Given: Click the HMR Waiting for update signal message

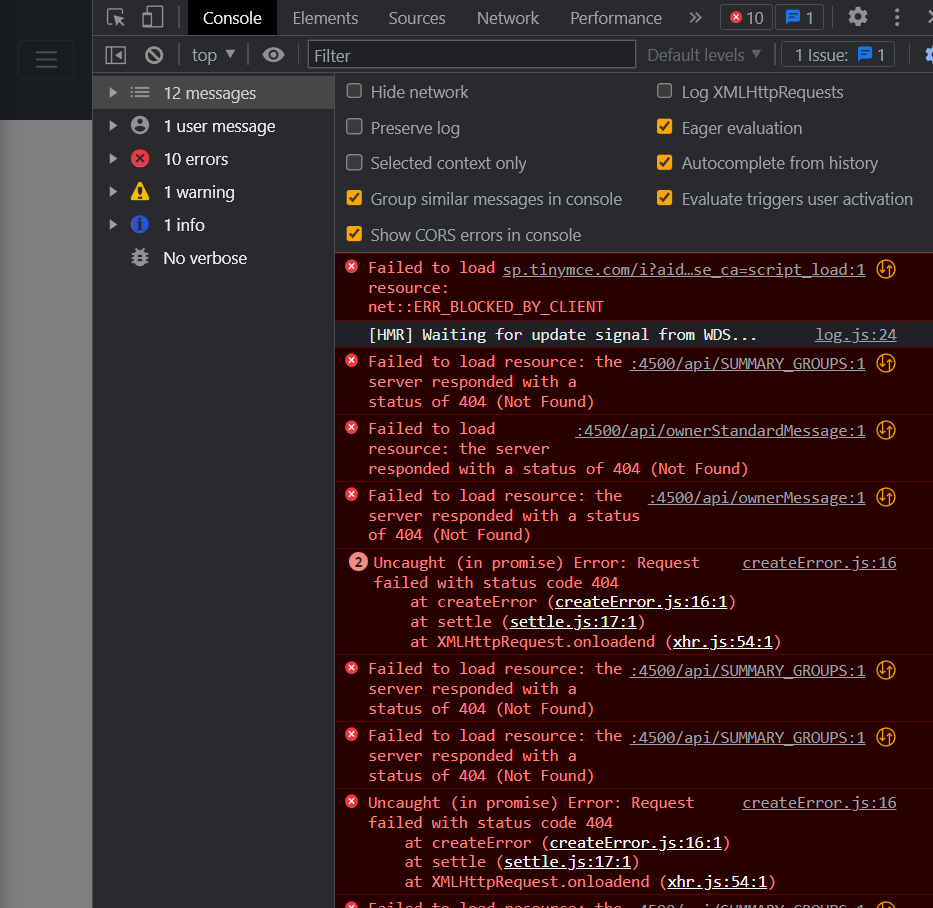Looking at the screenshot, I should (x=562, y=334).
